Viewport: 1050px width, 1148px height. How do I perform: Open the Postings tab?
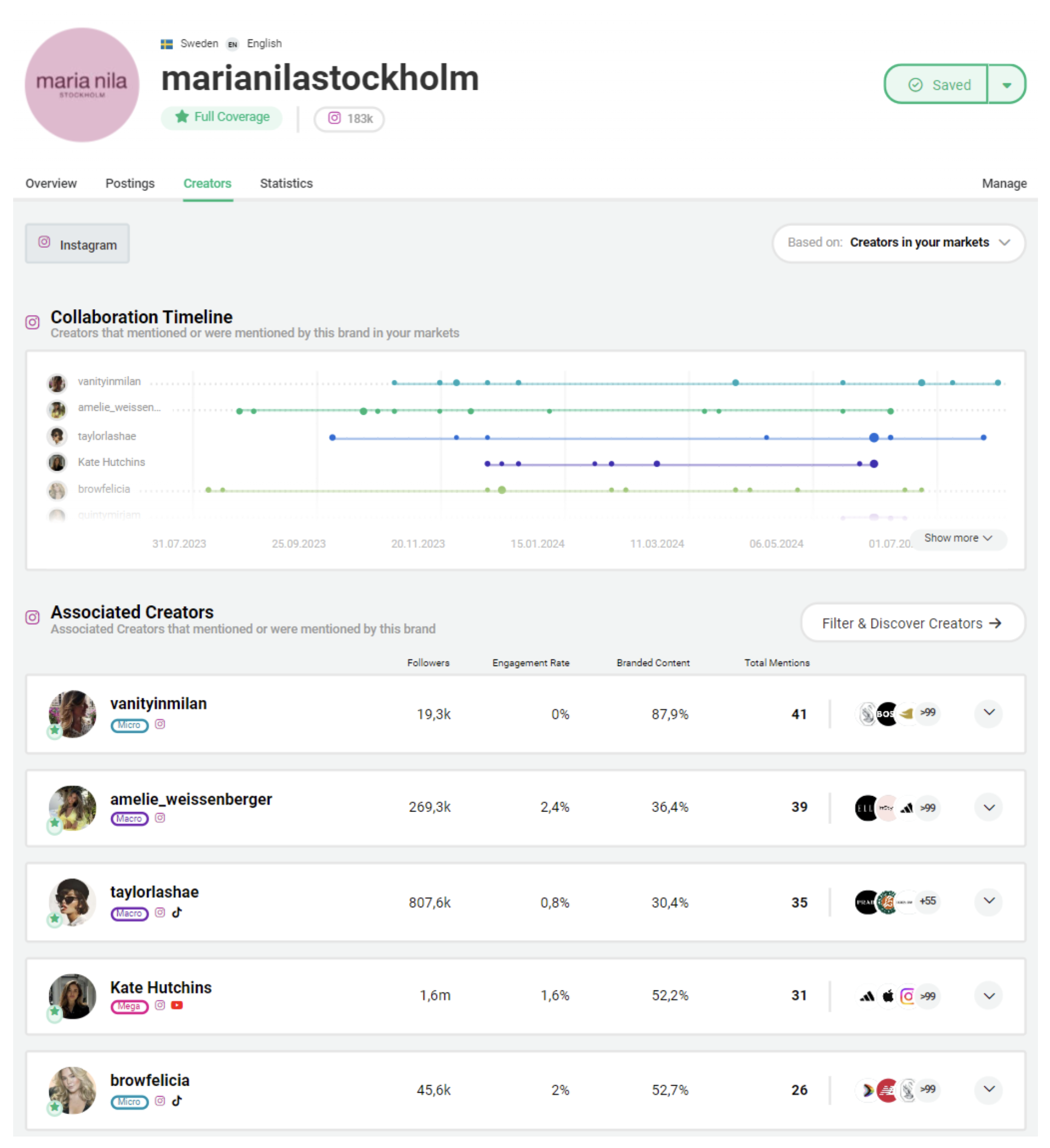click(x=130, y=183)
